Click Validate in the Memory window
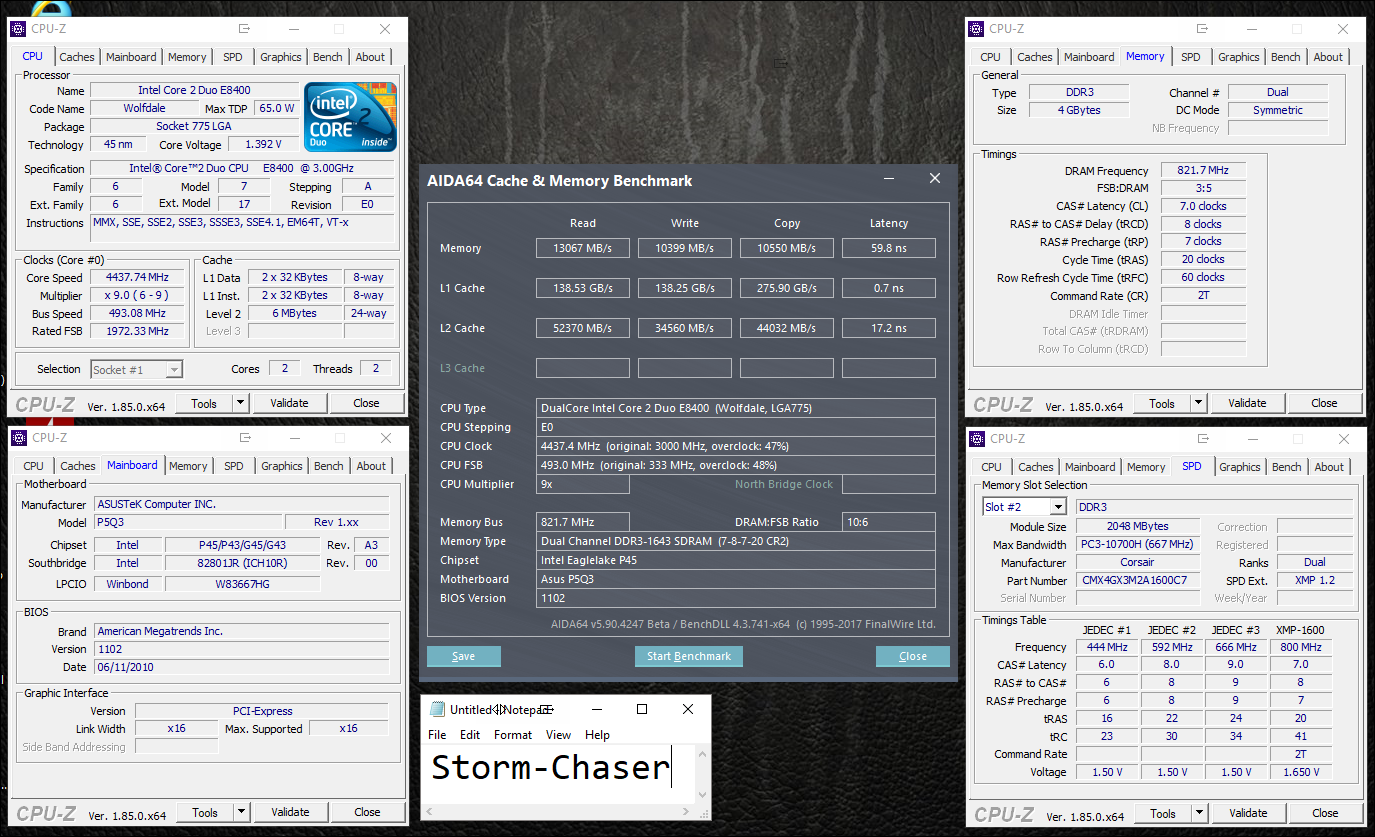1375x837 pixels. click(x=1247, y=403)
